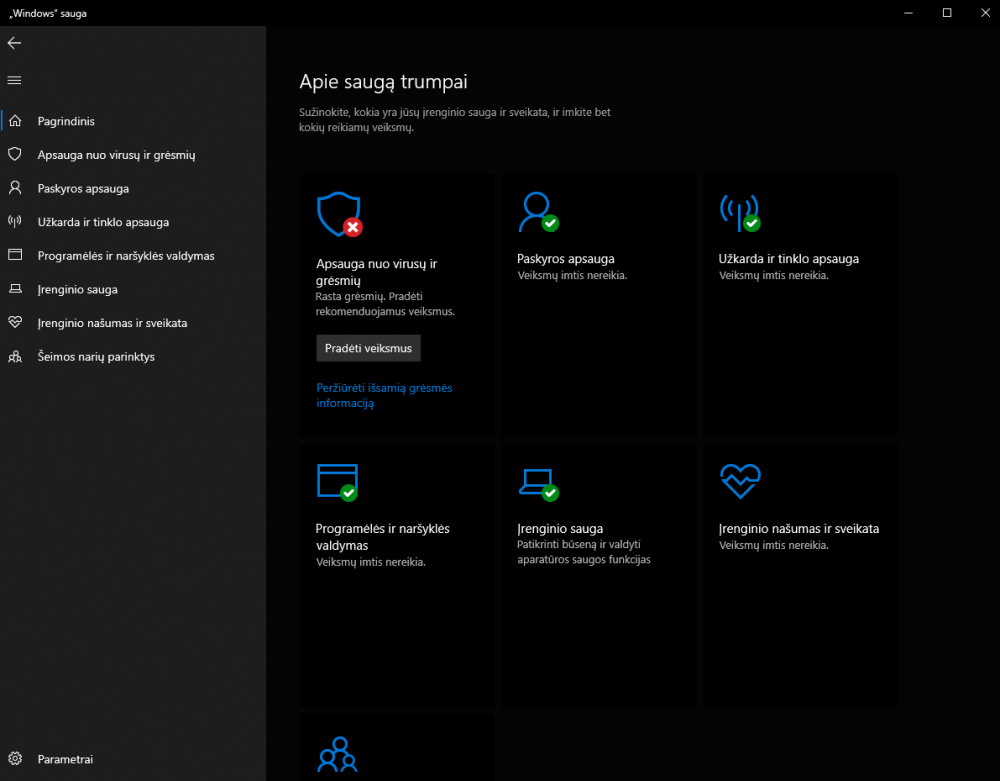Click the home icon beside Pagrindinis
The image size is (1000, 781).
tap(15, 120)
